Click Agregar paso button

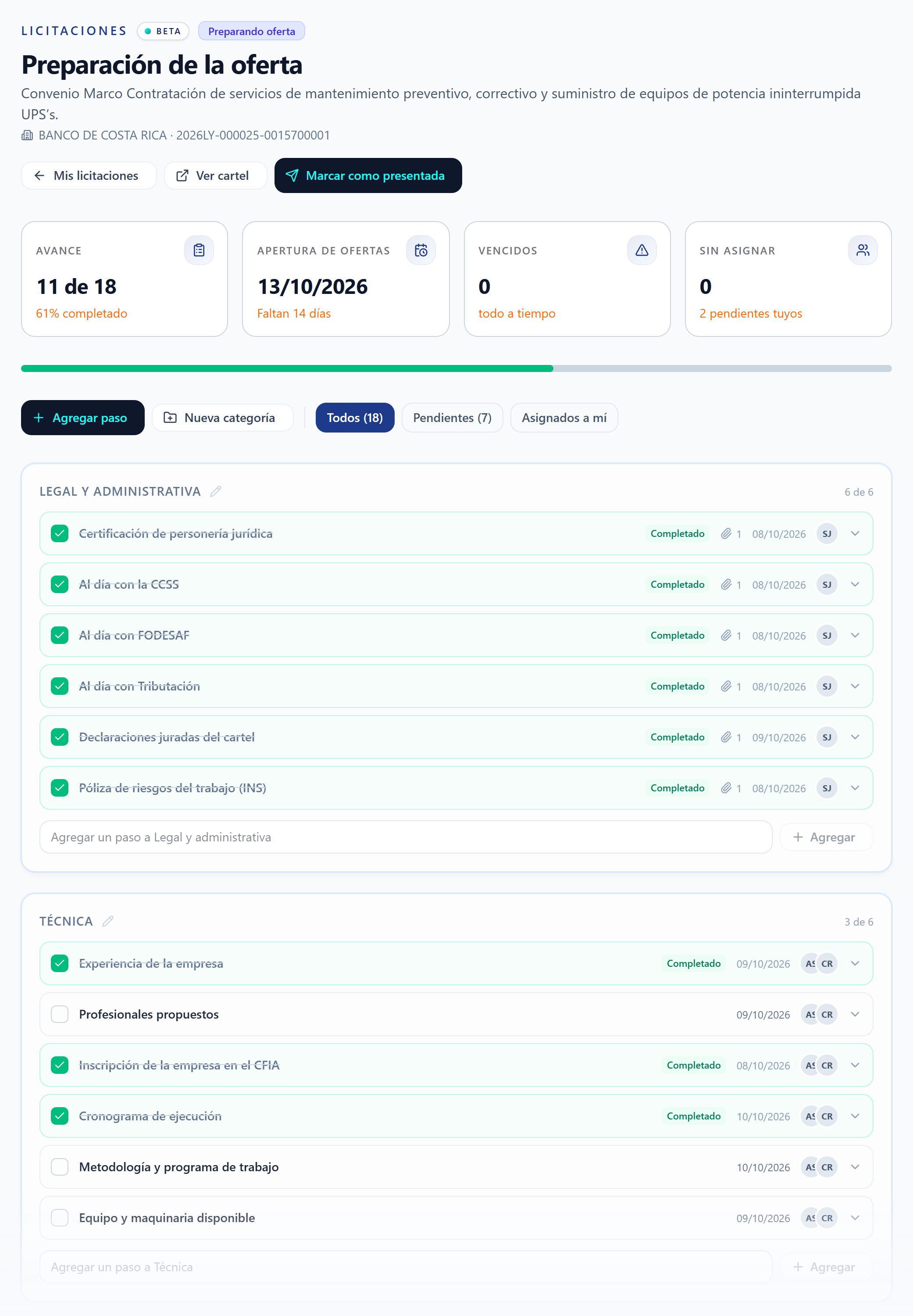(x=82, y=418)
